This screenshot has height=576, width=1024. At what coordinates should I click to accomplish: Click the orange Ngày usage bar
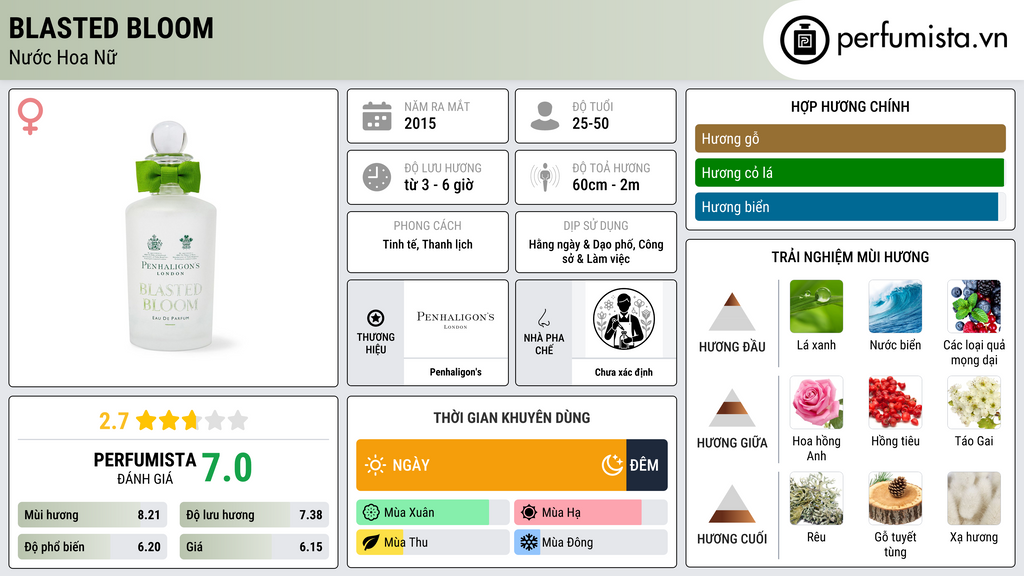491,465
